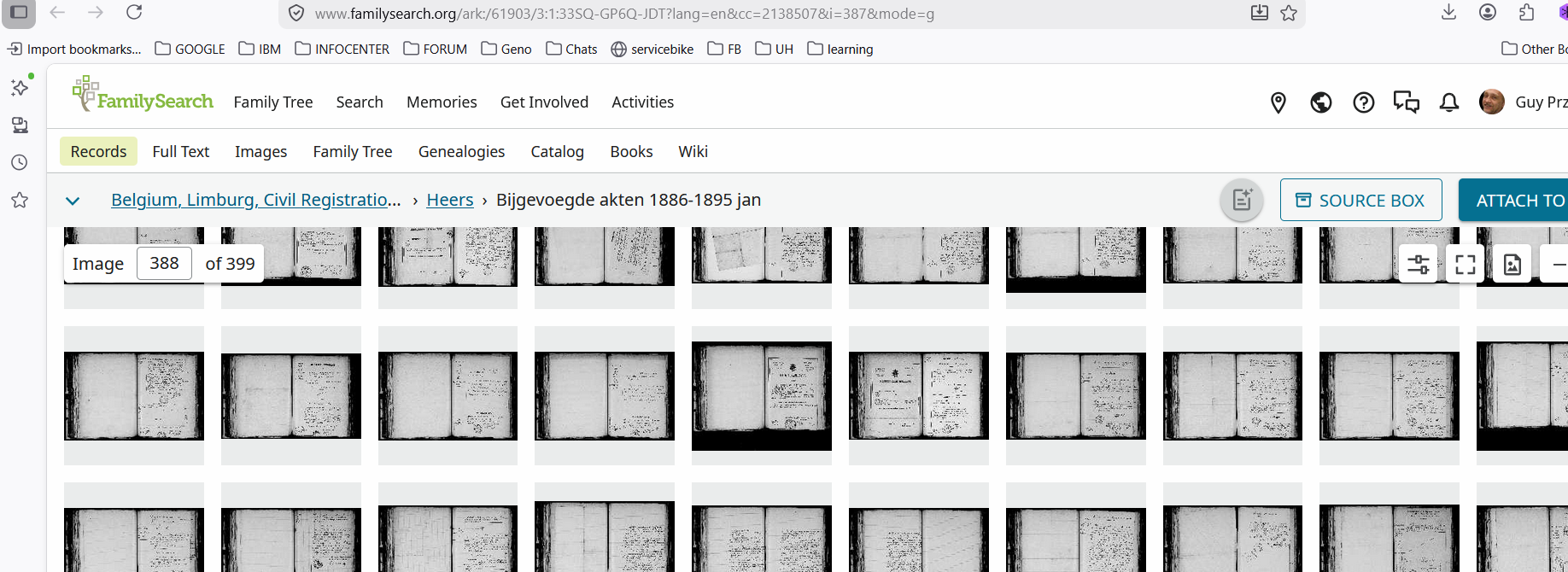Open the image adjustment sliders tool
Screen dimensions: 1568x572
[x=1419, y=265]
